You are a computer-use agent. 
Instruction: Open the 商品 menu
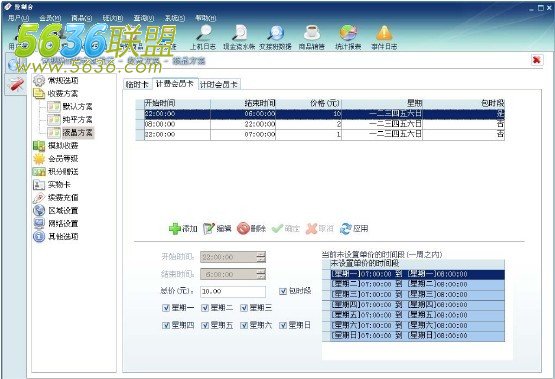point(81,18)
